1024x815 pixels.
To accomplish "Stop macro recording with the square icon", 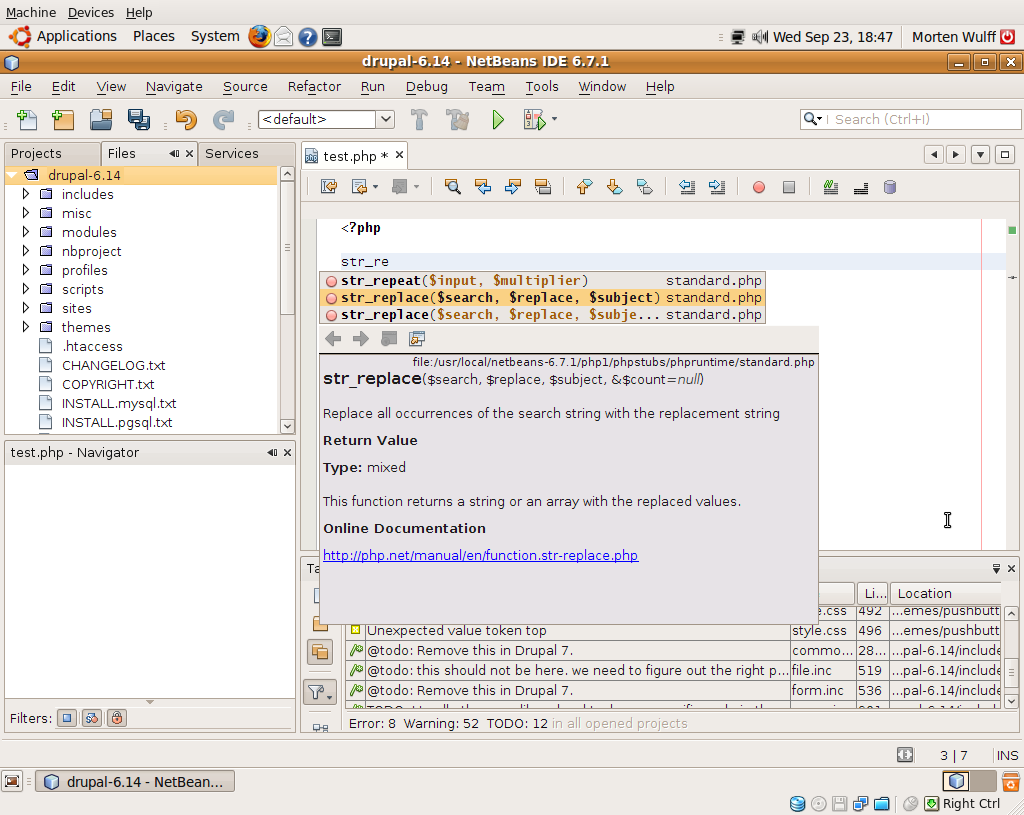I will point(789,187).
